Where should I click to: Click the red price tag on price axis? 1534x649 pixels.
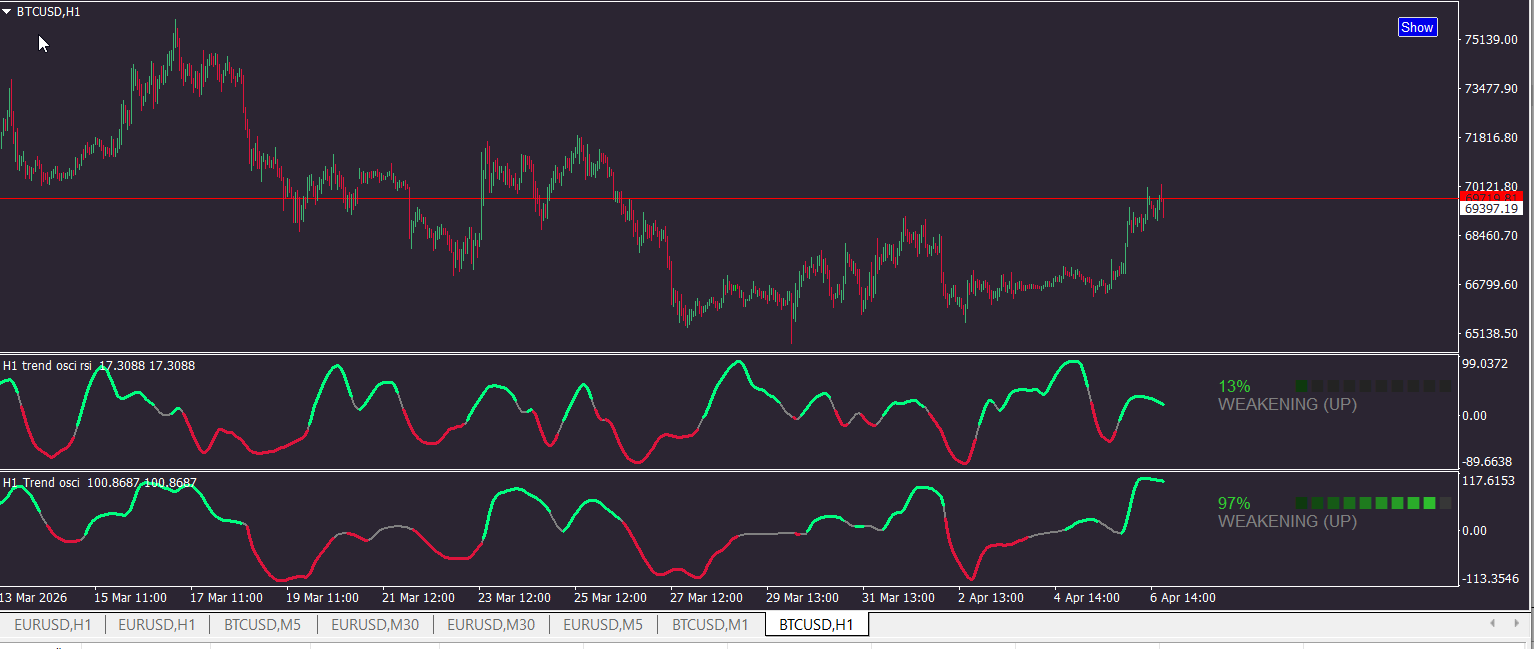coord(1491,197)
